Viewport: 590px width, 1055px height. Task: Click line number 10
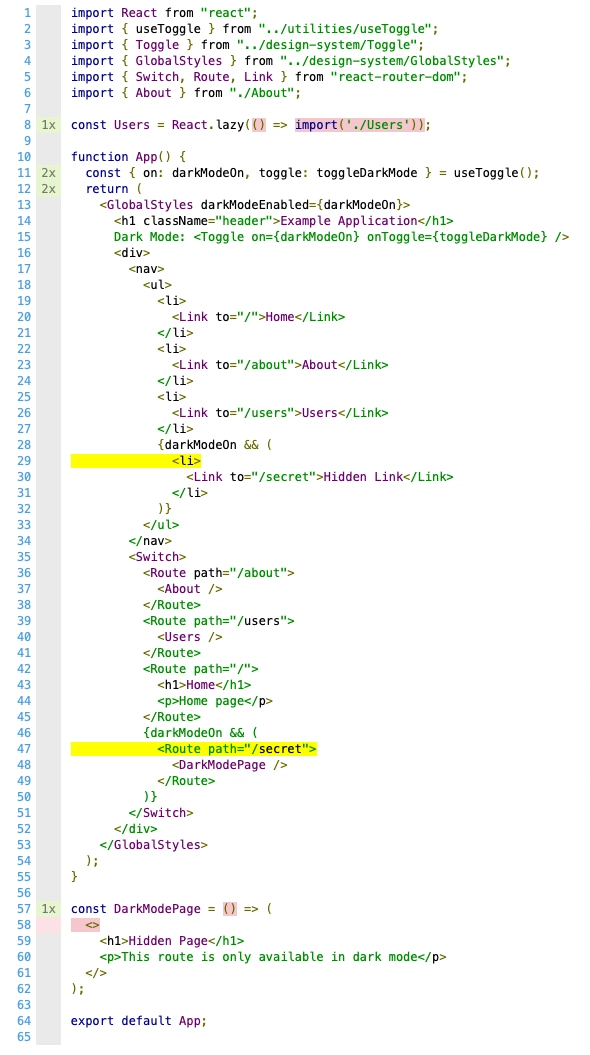[24, 157]
